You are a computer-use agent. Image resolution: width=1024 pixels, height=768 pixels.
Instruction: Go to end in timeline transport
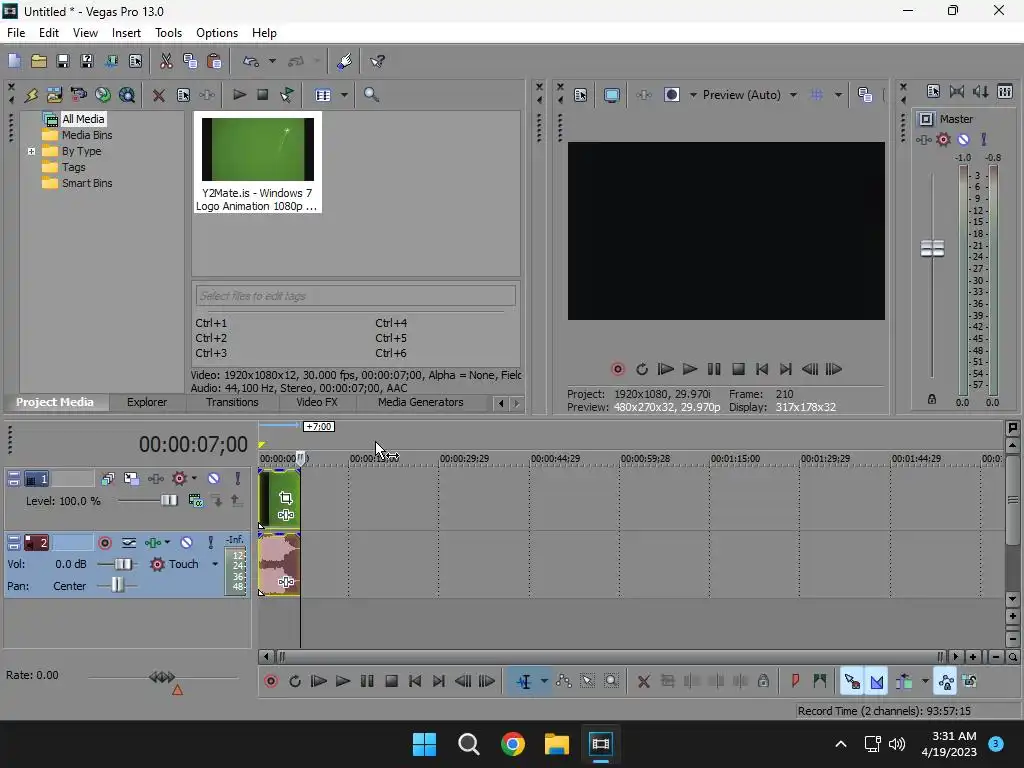(x=439, y=682)
